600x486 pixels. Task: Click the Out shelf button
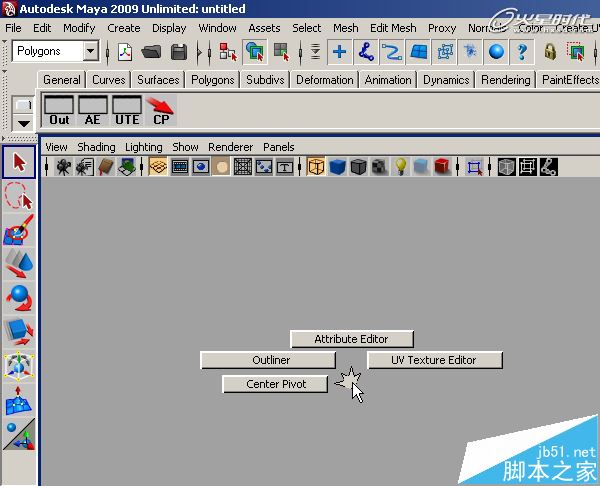pyautogui.click(x=59, y=111)
